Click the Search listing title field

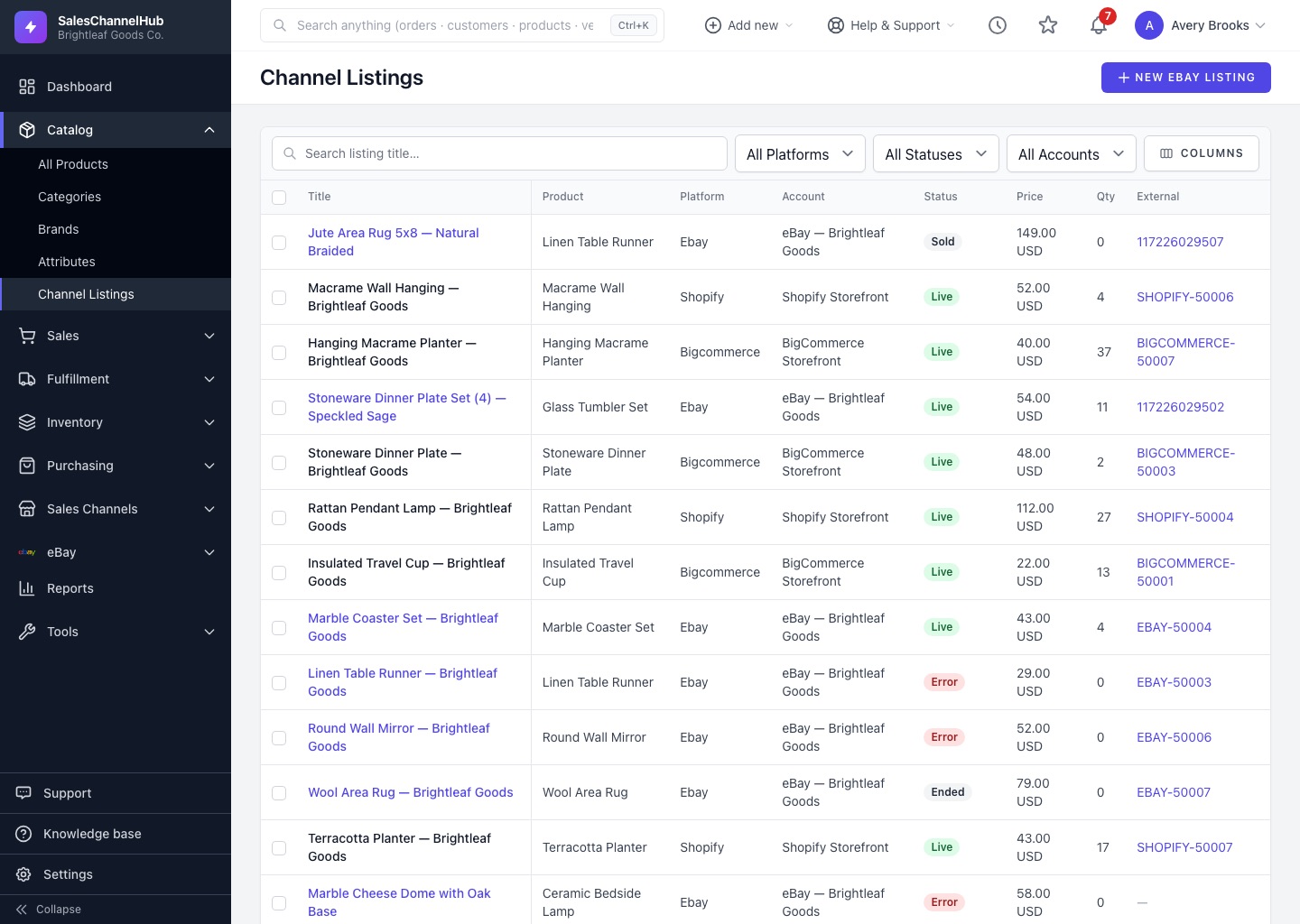(499, 153)
